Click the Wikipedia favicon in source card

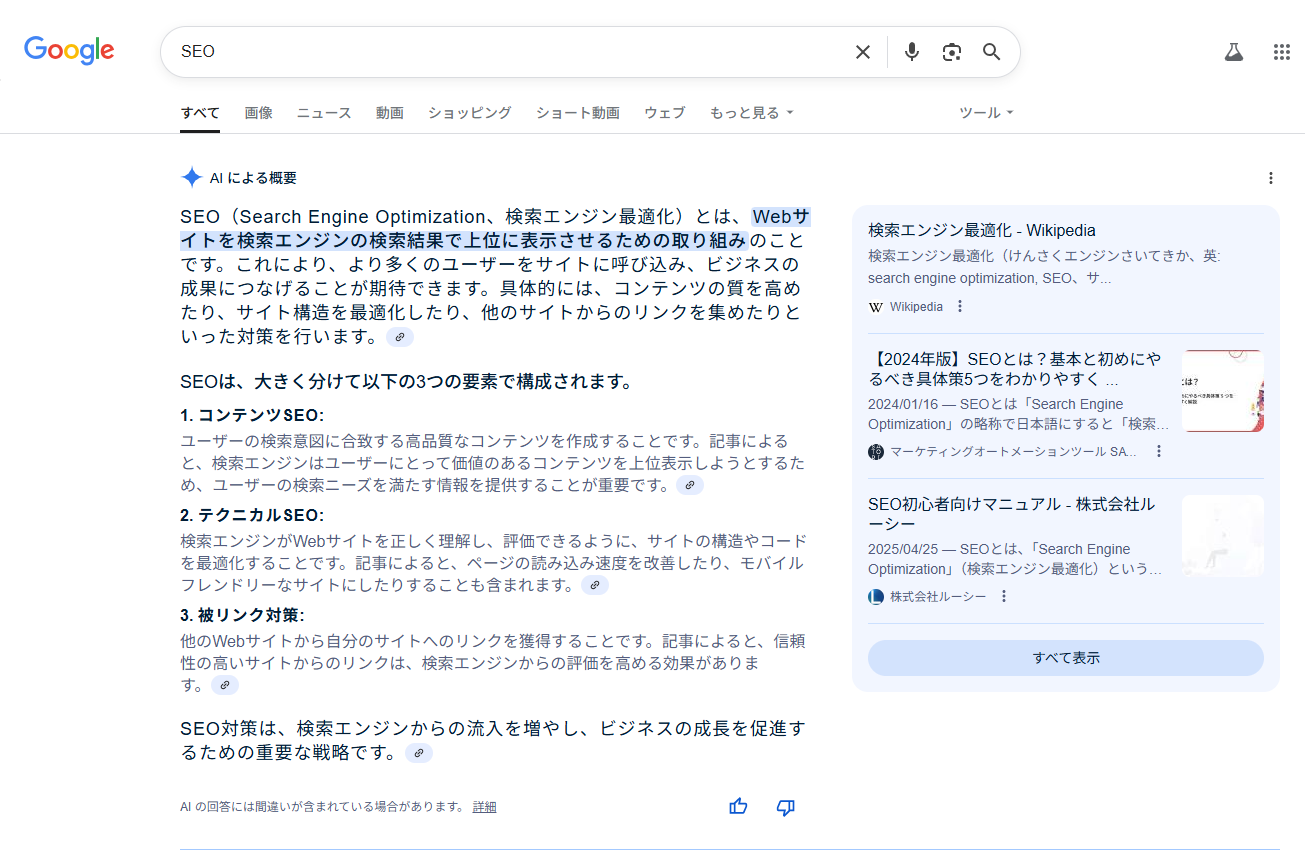pos(876,307)
